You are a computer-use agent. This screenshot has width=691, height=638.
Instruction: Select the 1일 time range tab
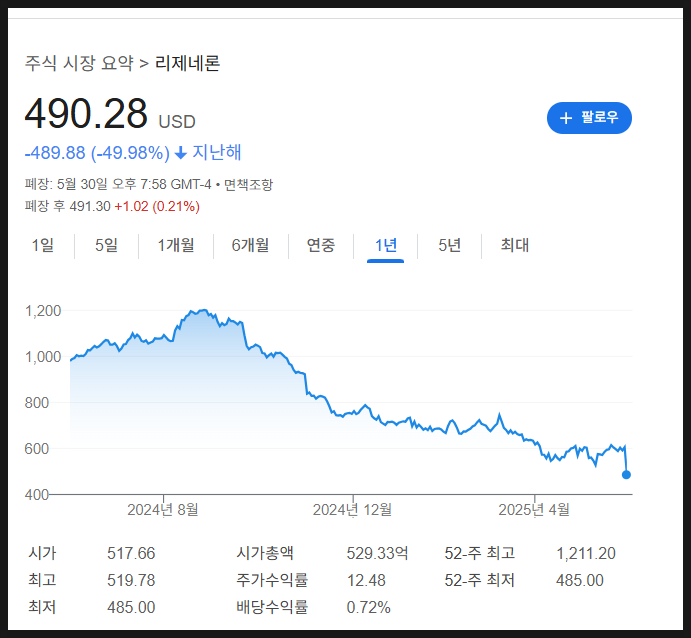pyautogui.click(x=43, y=245)
